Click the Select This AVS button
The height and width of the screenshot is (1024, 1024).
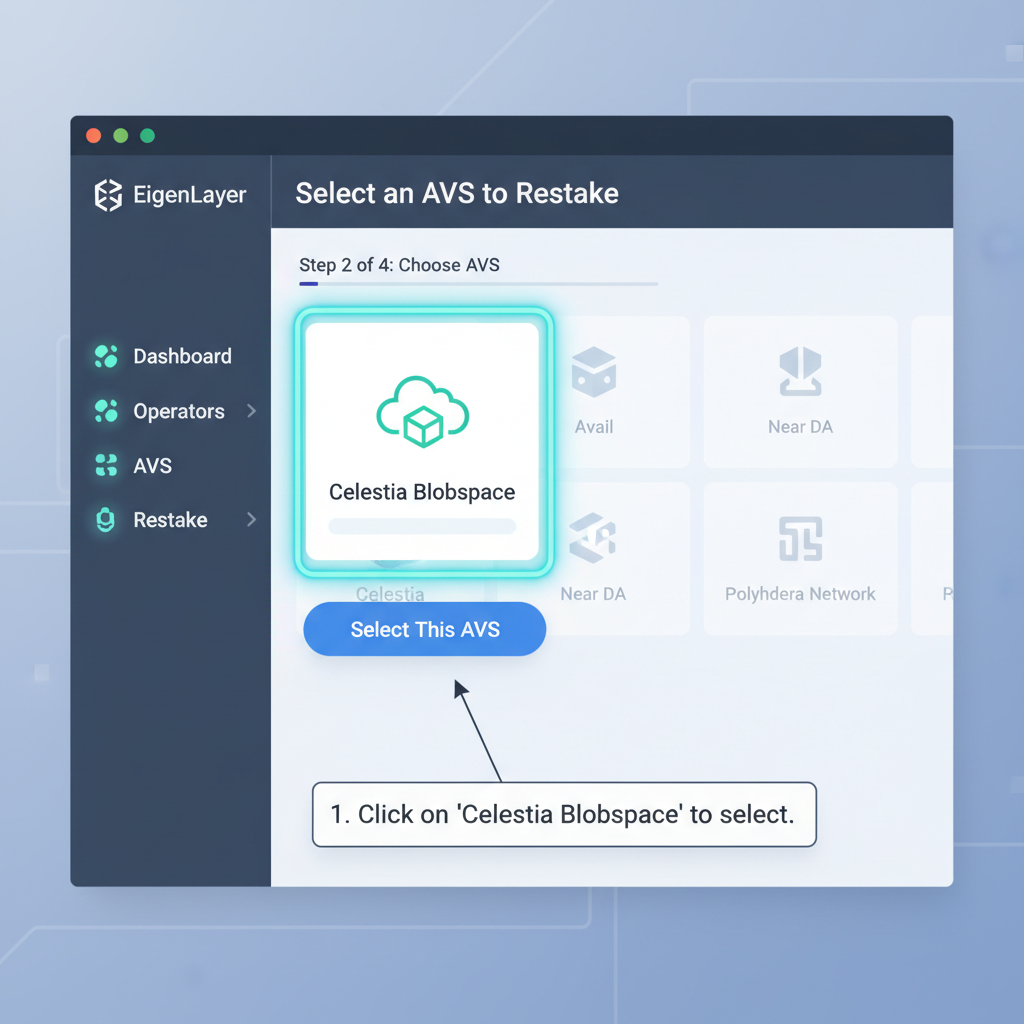click(424, 629)
